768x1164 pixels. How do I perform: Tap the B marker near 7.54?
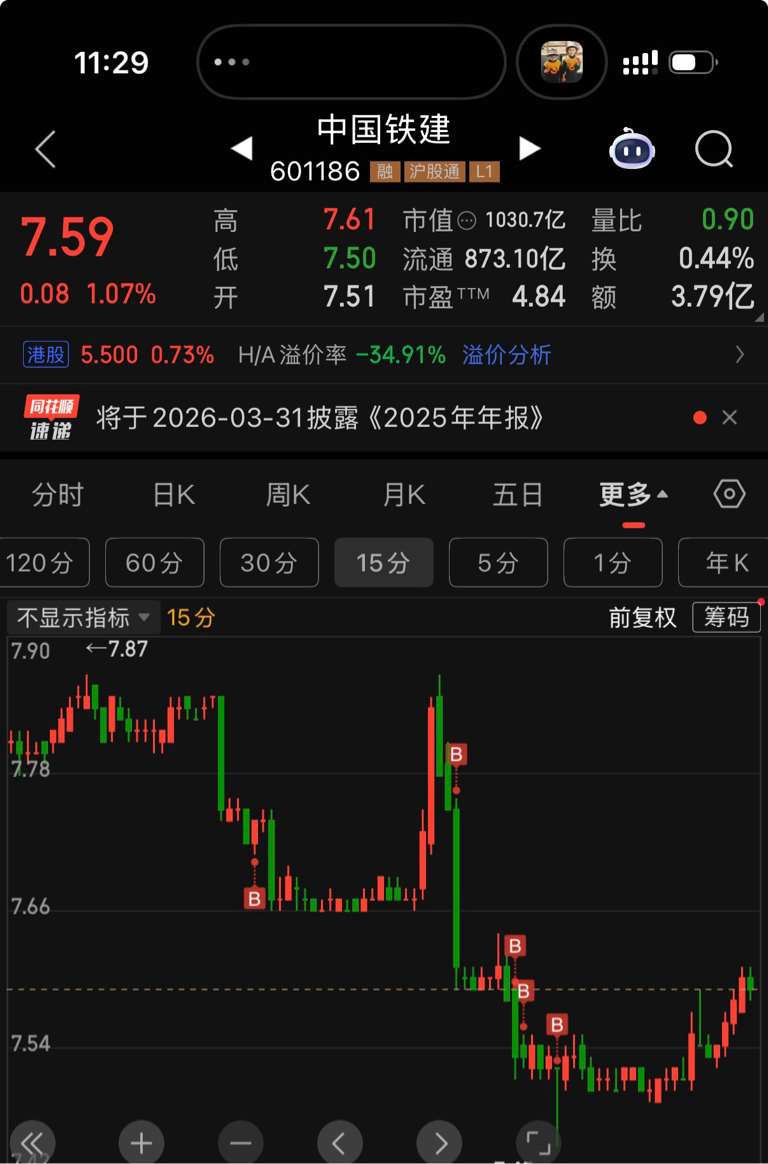tap(557, 1025)
